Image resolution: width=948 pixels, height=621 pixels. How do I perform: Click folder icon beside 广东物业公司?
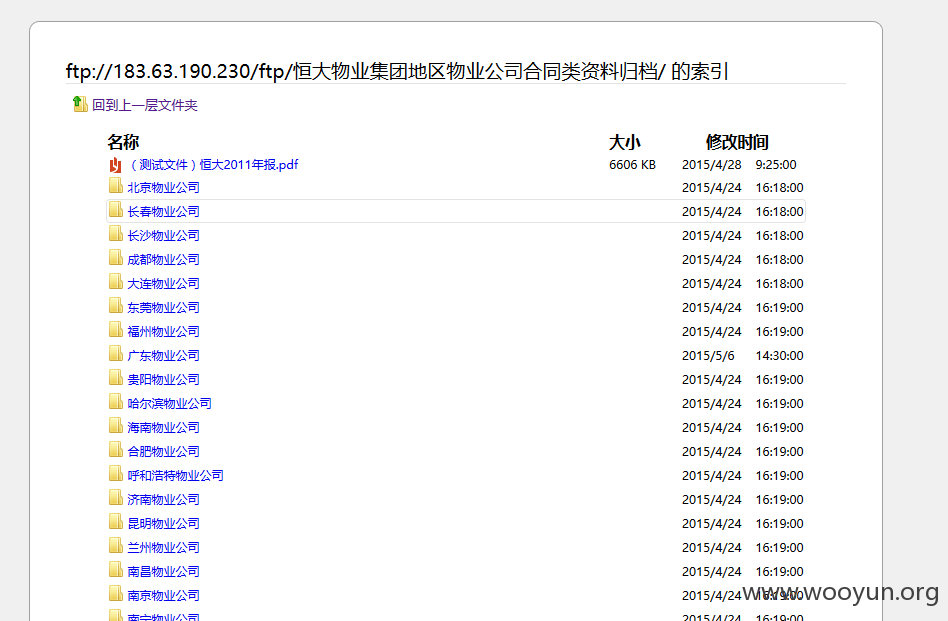pos(115,353)
